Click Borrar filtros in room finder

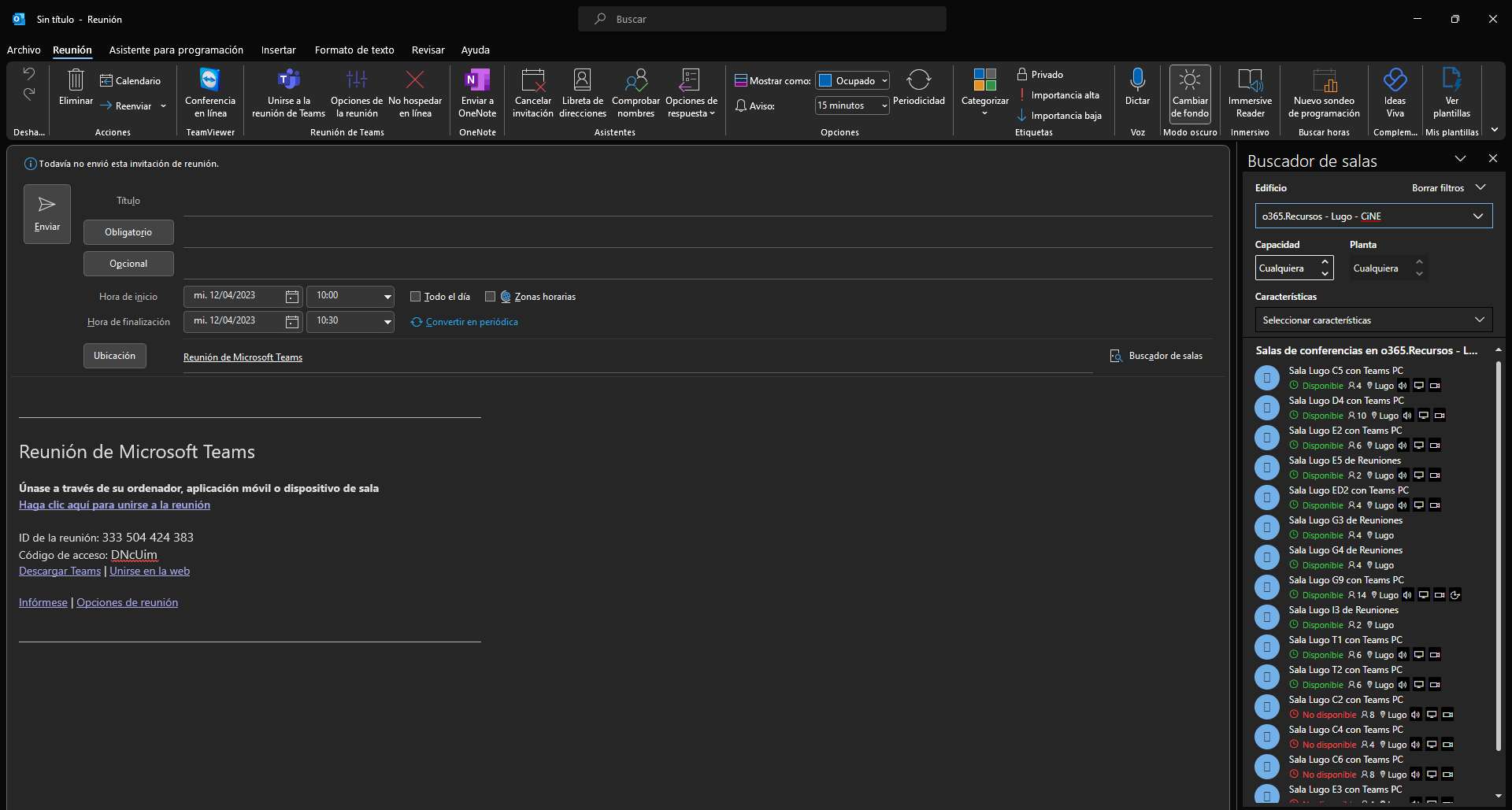click(x=1438, y=188)
